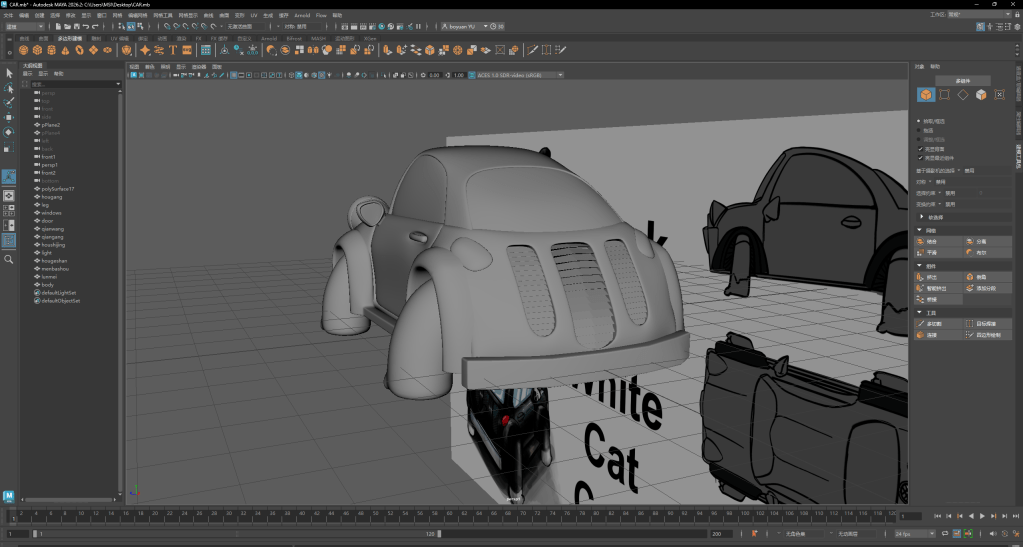This screenshot has height=547, width=1023.
Task: Click the Multi-Component (多组件) button
Action: click(964, 80)
